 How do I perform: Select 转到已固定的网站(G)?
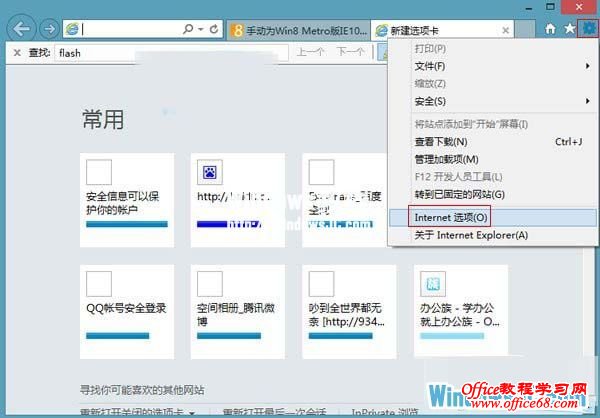[x=492, y=194]
